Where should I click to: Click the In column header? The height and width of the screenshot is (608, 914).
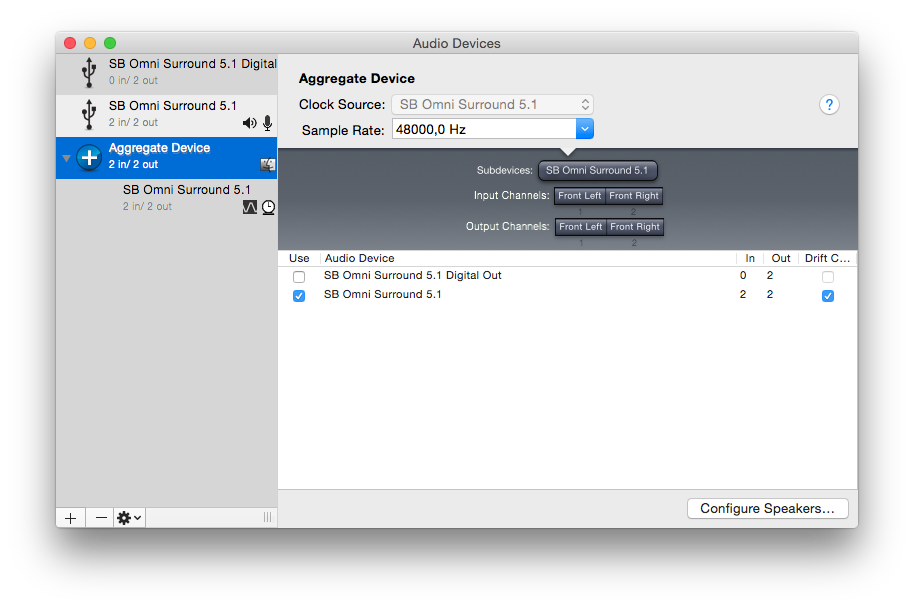(750, 258)
